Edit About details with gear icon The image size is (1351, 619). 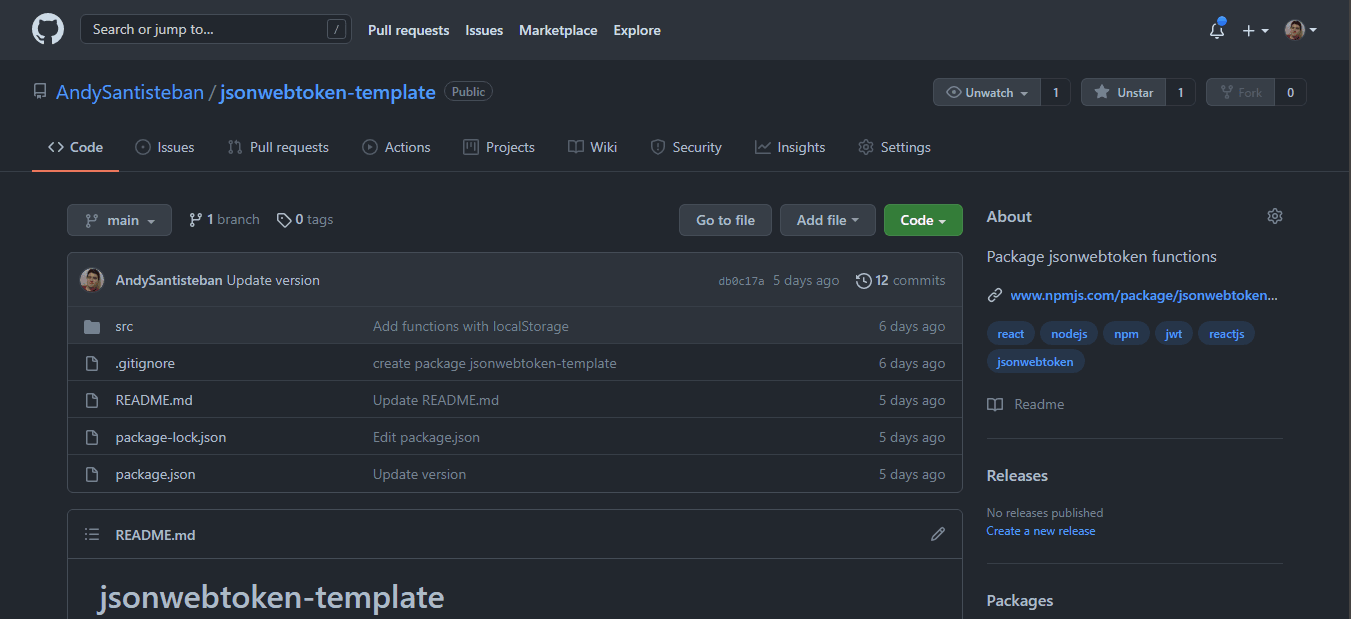(1274, 216)
